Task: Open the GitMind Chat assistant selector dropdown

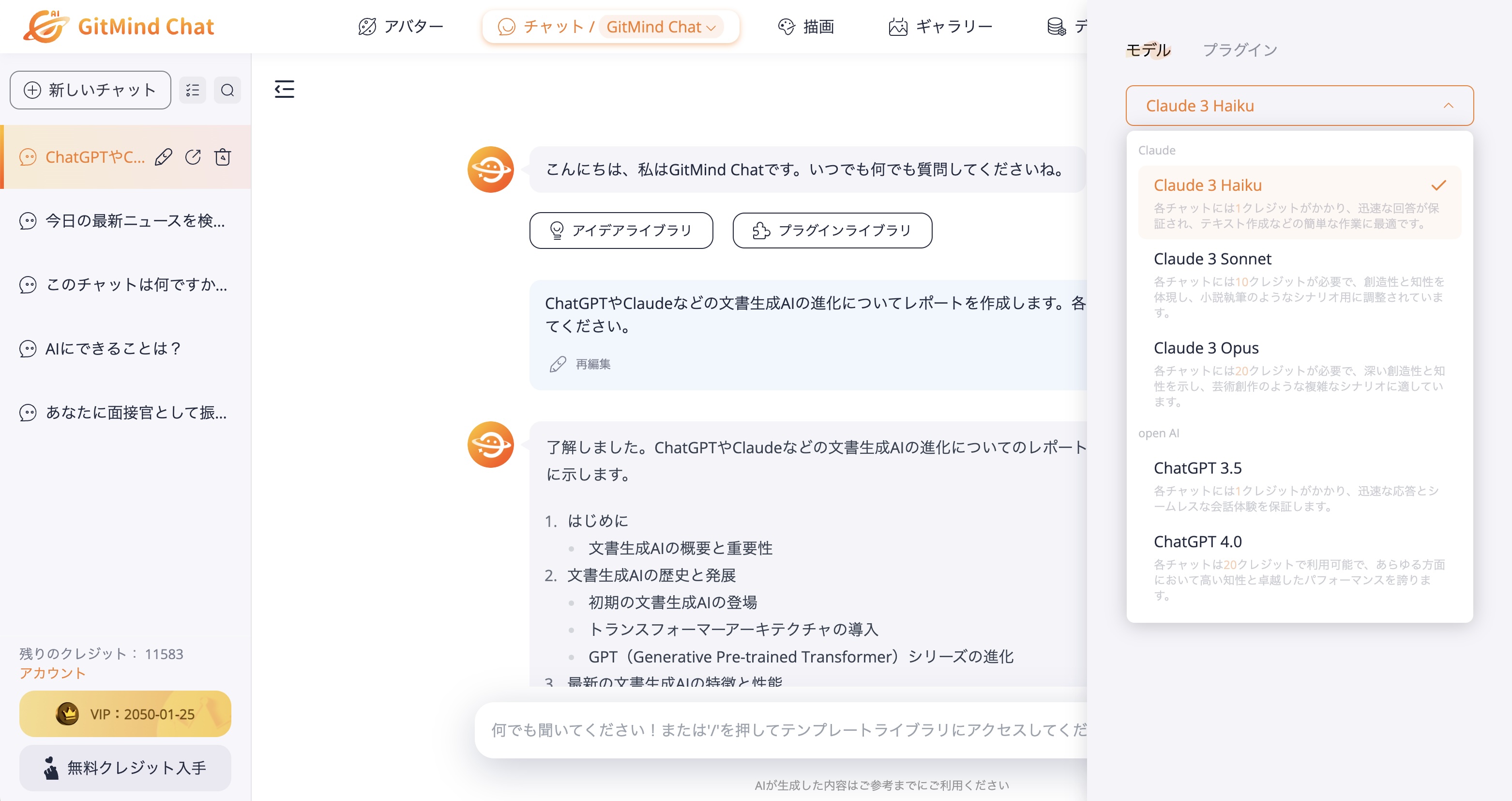Action: pyautogui.click(x=661, y=27)
